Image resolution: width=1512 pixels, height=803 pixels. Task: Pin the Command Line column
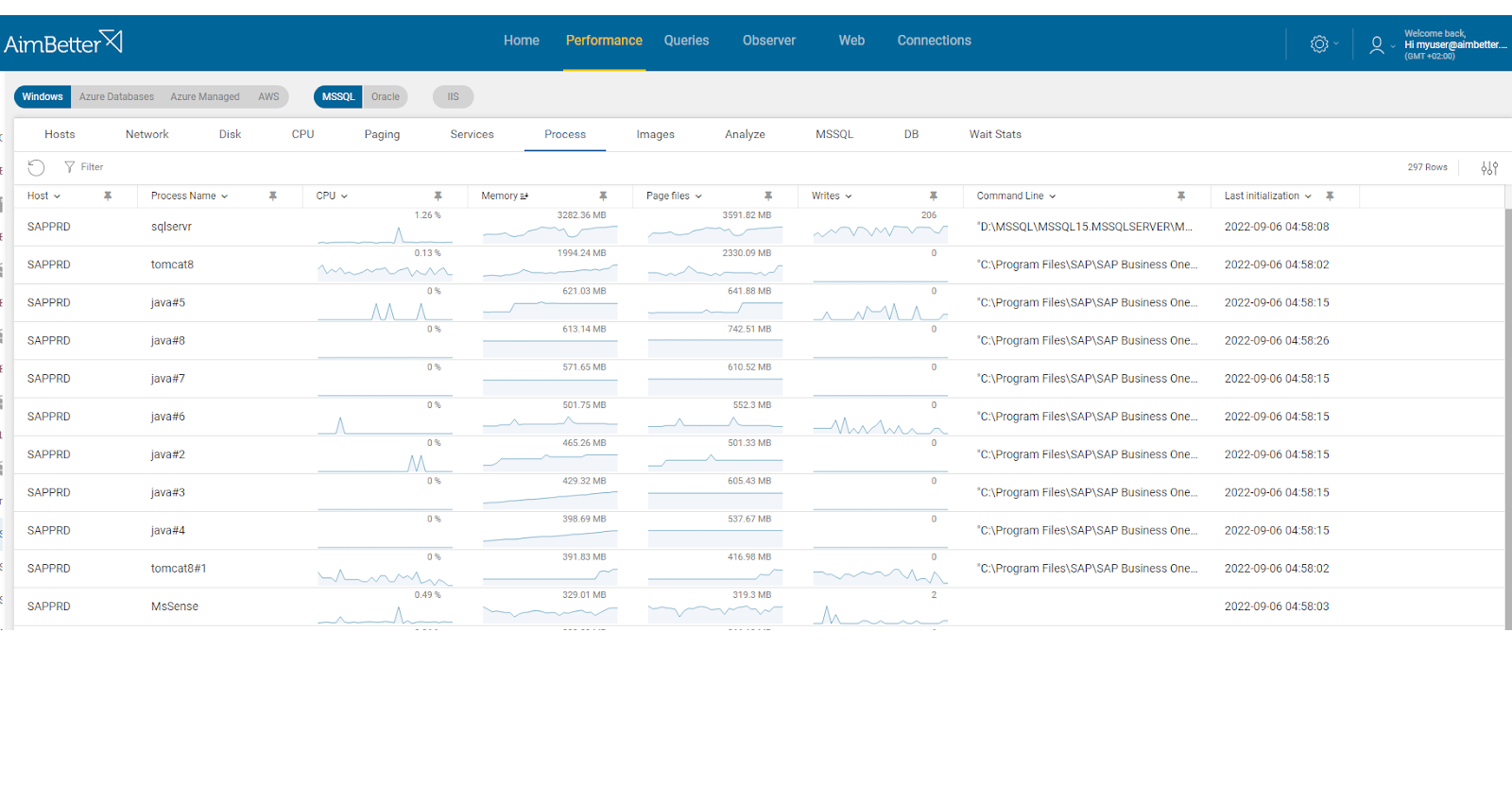click(1180, 196)
